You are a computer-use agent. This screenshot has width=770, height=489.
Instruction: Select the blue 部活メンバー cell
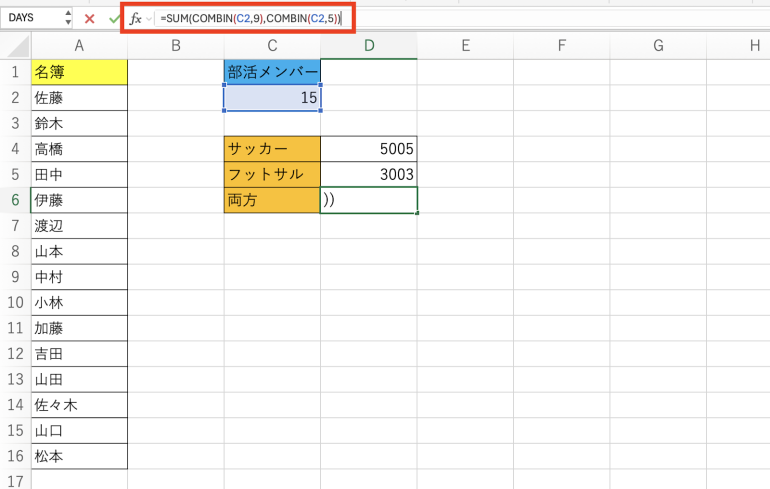coord(272,72)
